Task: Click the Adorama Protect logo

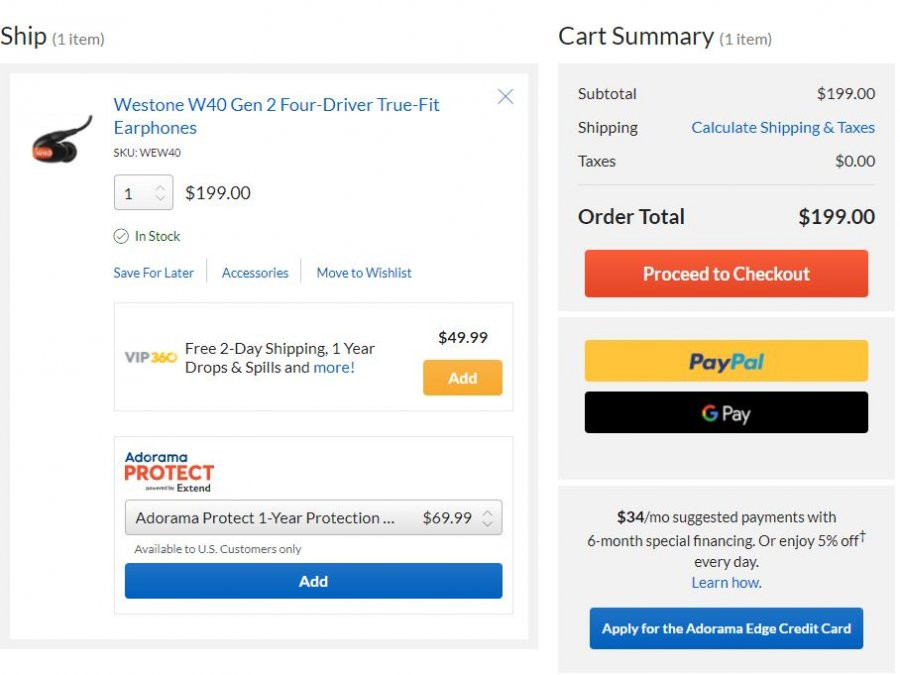Action: coord(169,472)
